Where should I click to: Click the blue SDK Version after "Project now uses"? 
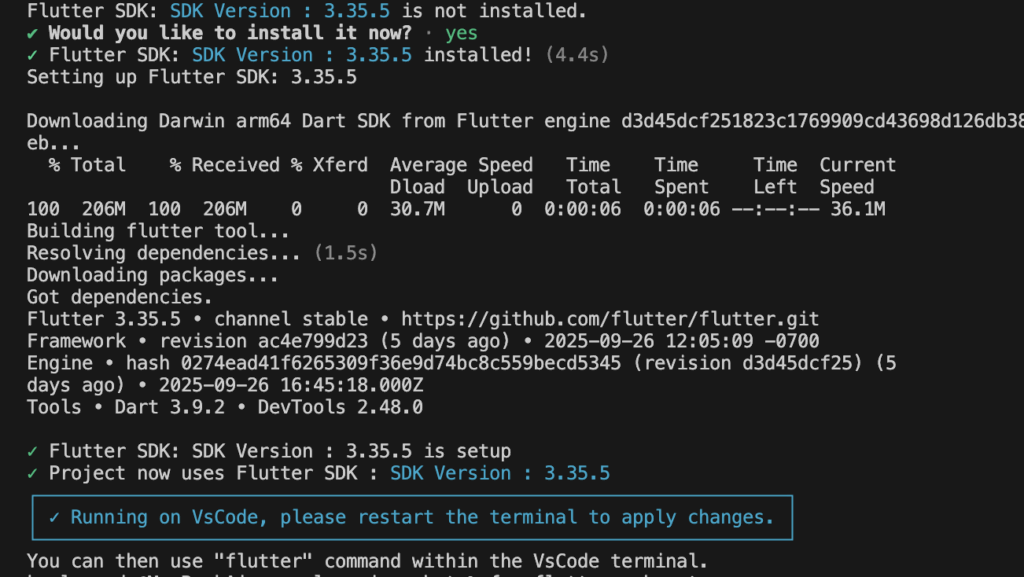(500, 473)
